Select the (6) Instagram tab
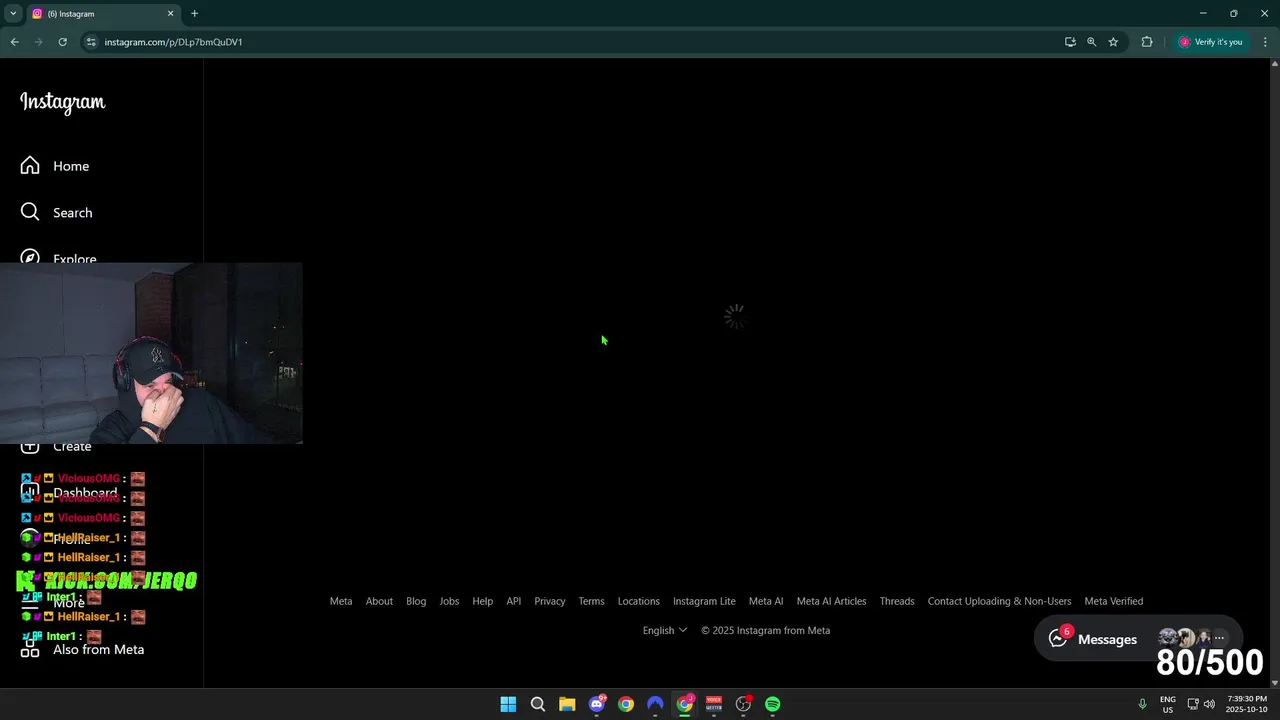The width and height of the screenshot is (1280, 720). click(102, 14)
